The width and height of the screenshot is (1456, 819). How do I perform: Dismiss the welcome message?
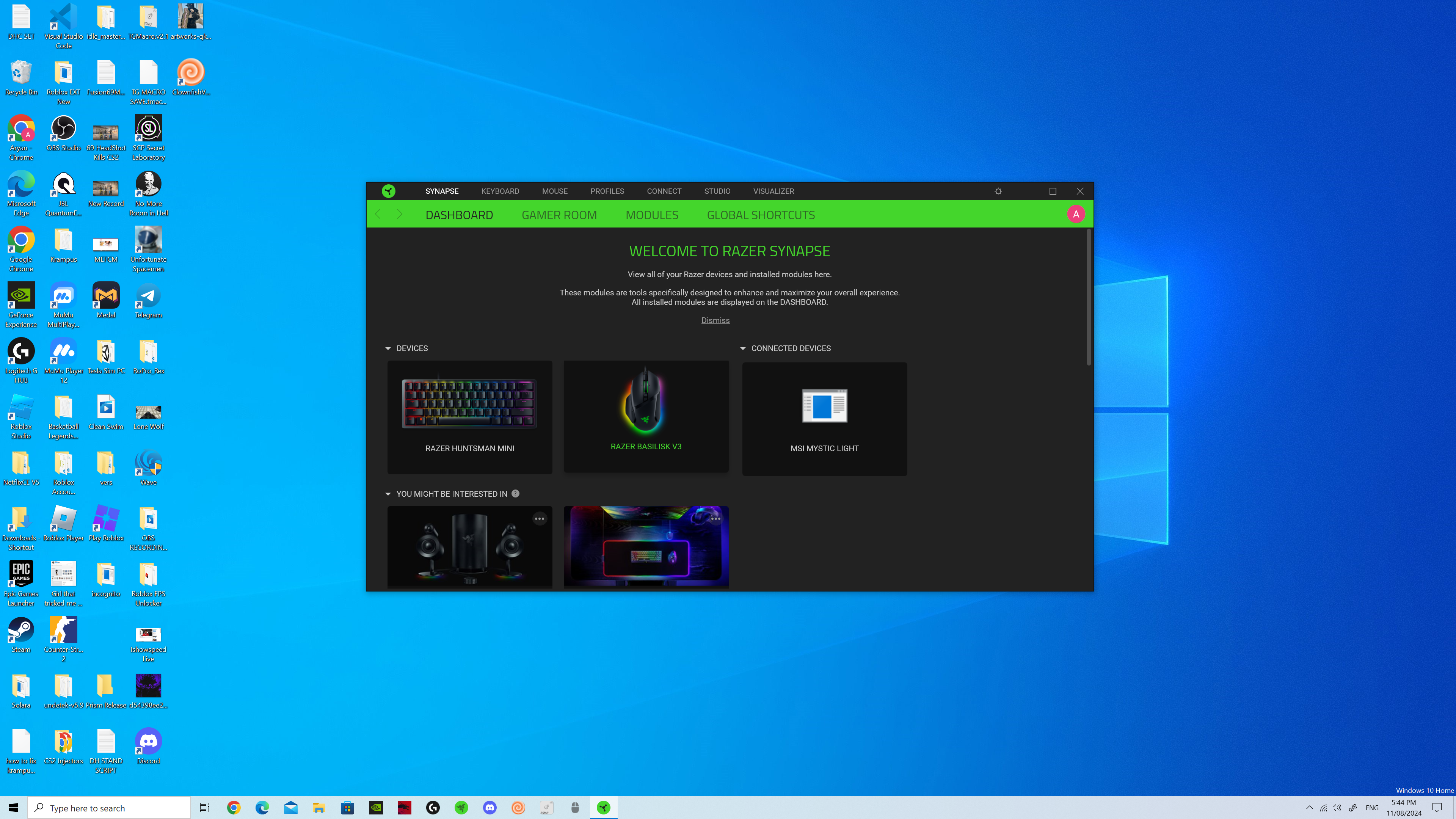click(715, 320)
